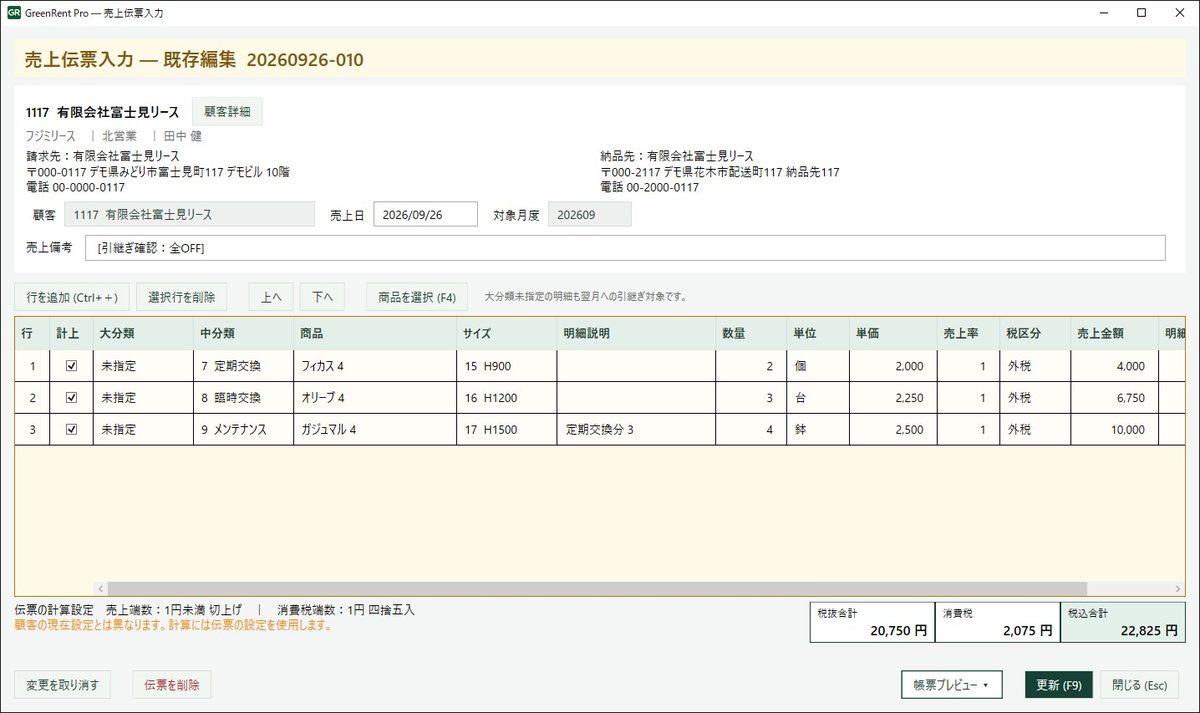The width and height of the screenshot is (1200, 713).
Task: Click the 売上備考 text field
Action: pos(626,248)
